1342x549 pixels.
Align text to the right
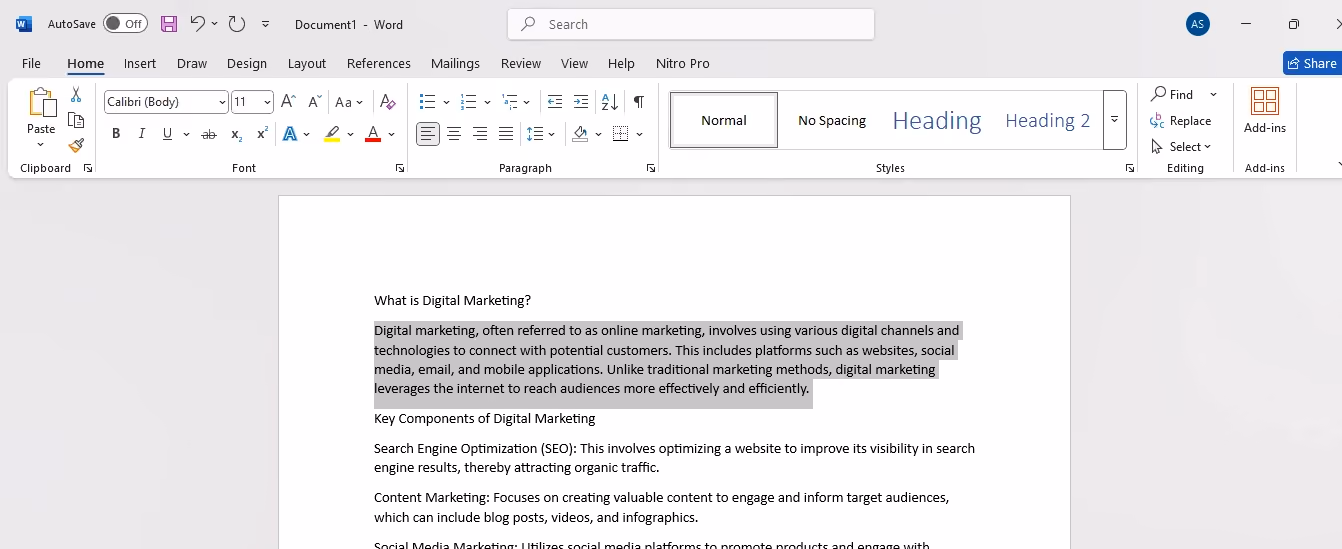[480, 134]
